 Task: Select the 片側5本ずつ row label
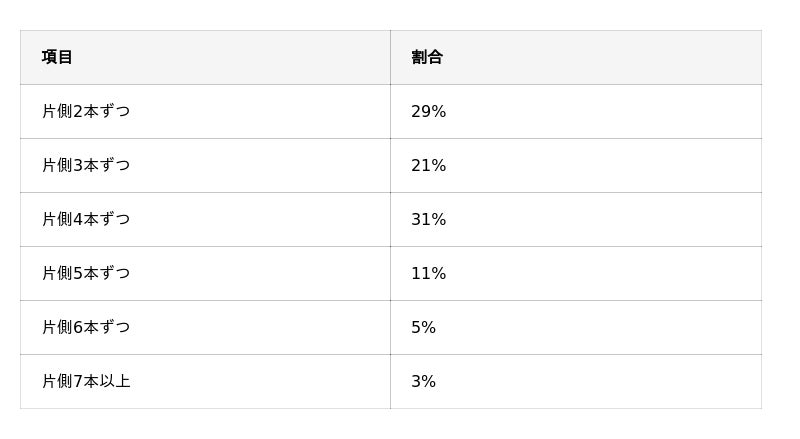(x=86, y=274)
